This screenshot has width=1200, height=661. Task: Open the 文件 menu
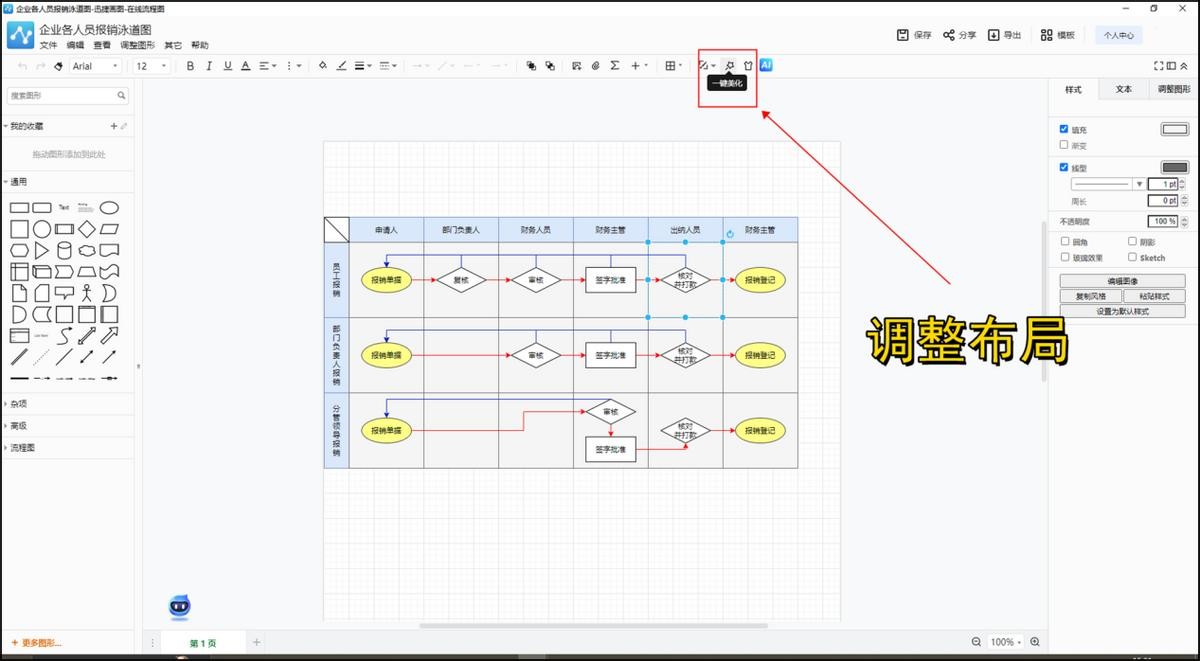48,45
